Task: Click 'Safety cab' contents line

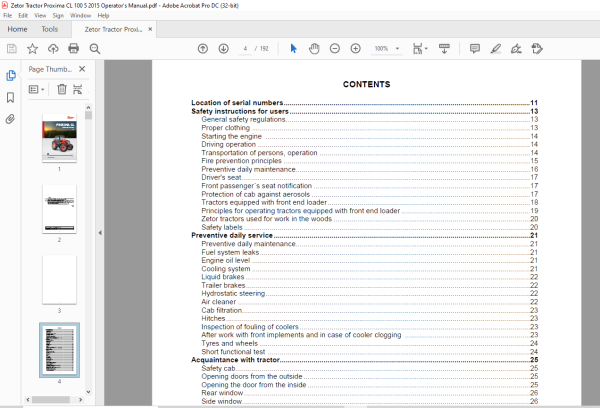Action: click(x=370, y=368)
